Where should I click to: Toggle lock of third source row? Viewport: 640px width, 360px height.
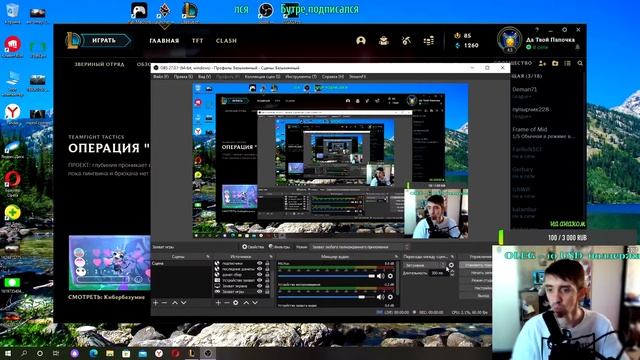tap(267, 275)
